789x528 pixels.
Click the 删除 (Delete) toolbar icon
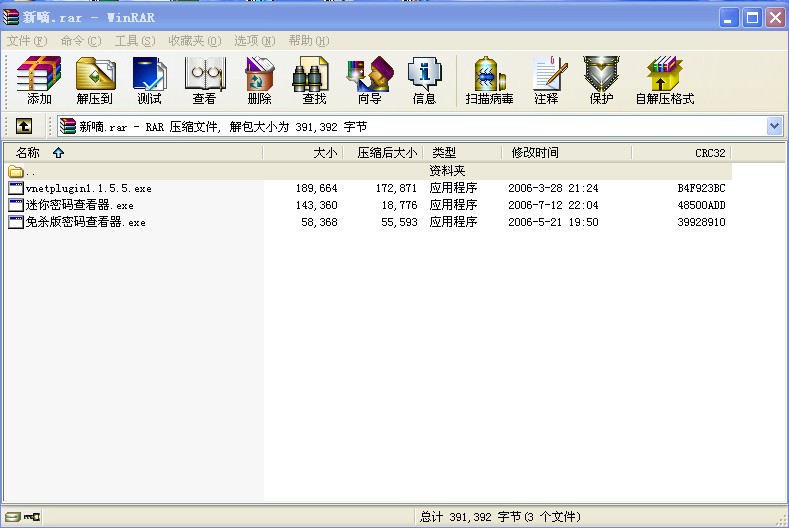(x=259, y=80)
